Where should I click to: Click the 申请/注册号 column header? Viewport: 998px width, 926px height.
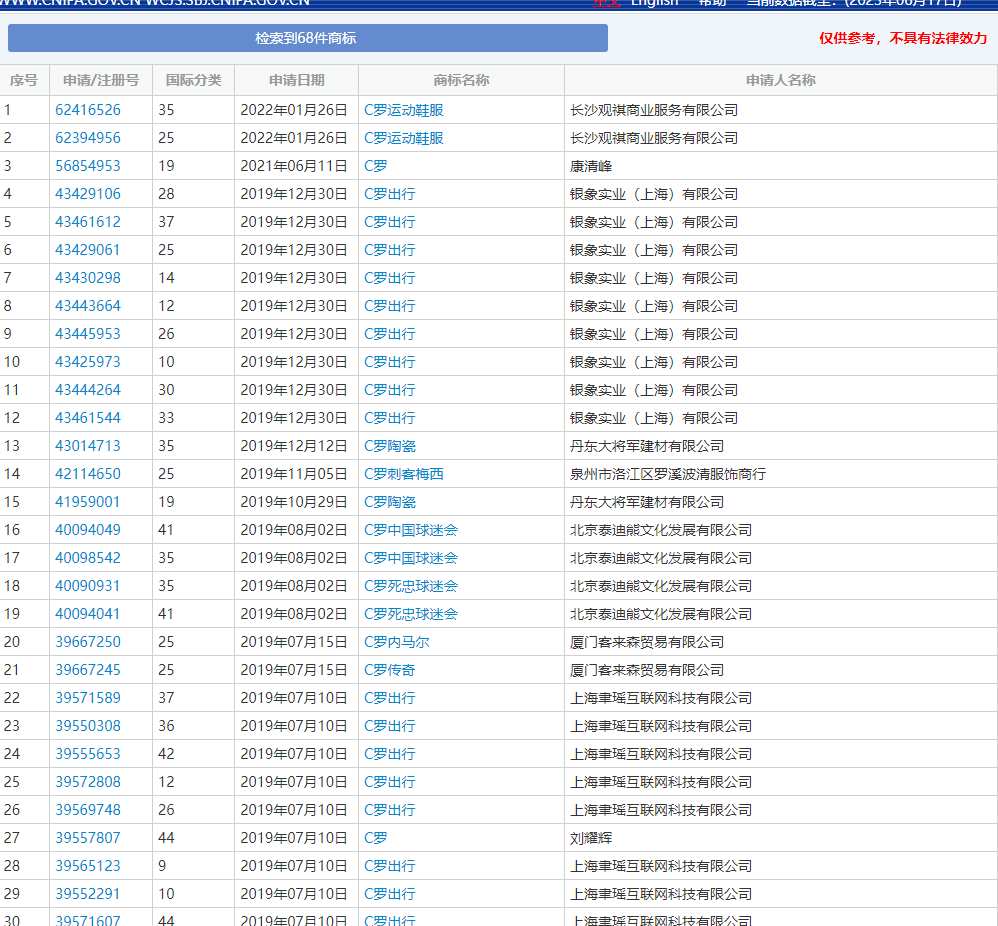coord(101,80)
